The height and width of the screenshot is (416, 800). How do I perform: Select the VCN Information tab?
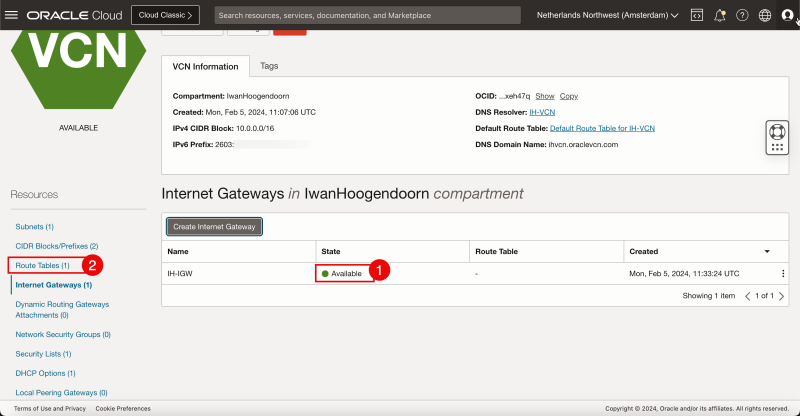(205, 67)
